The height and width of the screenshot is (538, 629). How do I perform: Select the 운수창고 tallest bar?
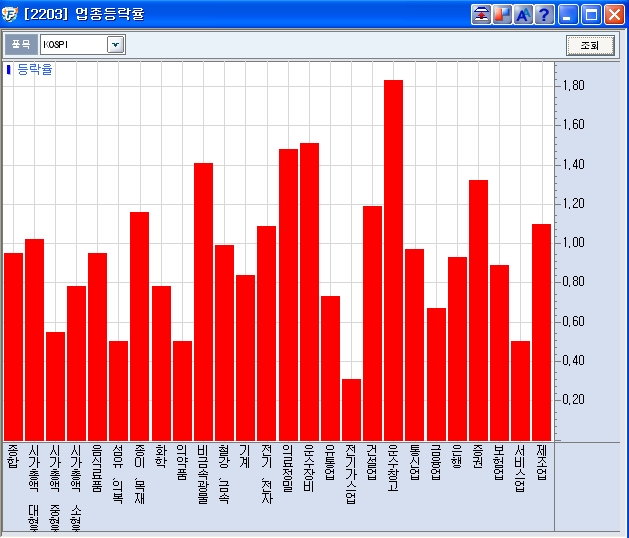(x=393, y=260)
